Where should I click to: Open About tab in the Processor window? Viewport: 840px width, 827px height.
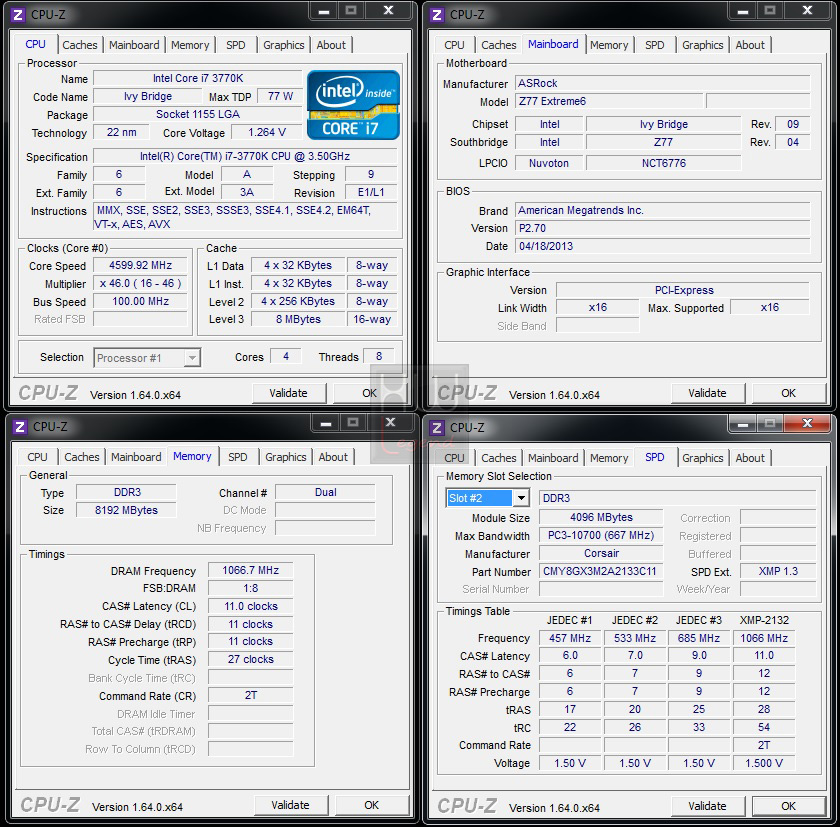coord(331,45)
